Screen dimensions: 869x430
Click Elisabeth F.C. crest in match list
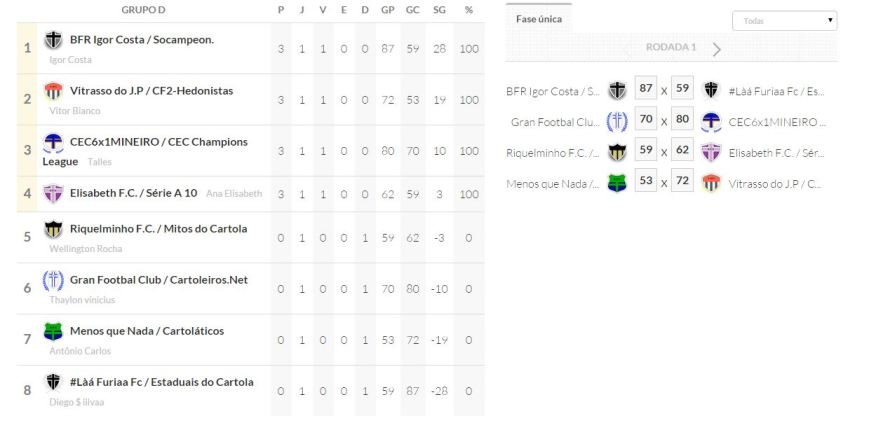point(711,152)
